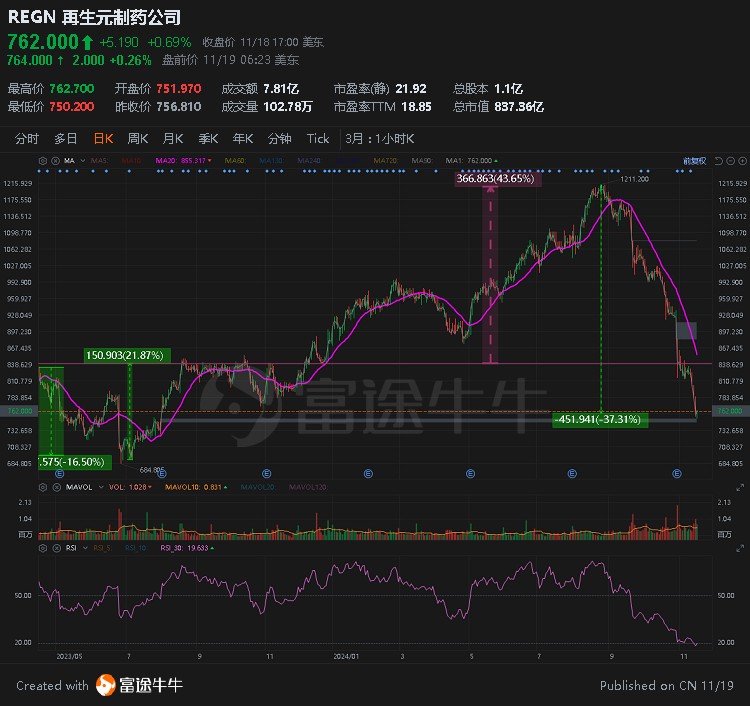Toggle RSI_5 line visibility

coord(102,548)
